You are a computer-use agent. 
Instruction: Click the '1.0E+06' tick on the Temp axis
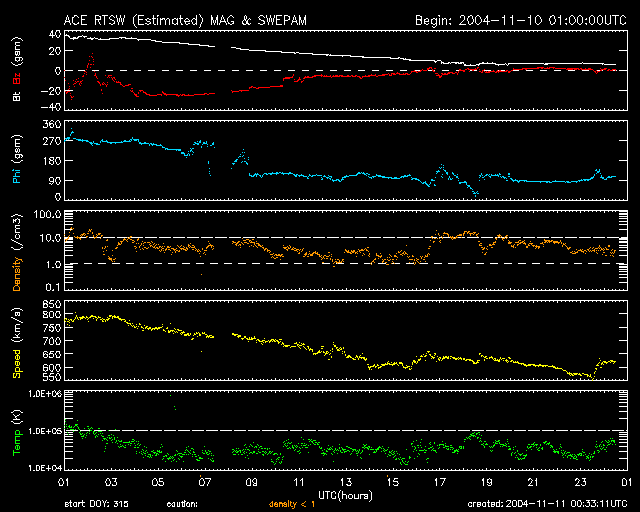(x=45, y=394)
